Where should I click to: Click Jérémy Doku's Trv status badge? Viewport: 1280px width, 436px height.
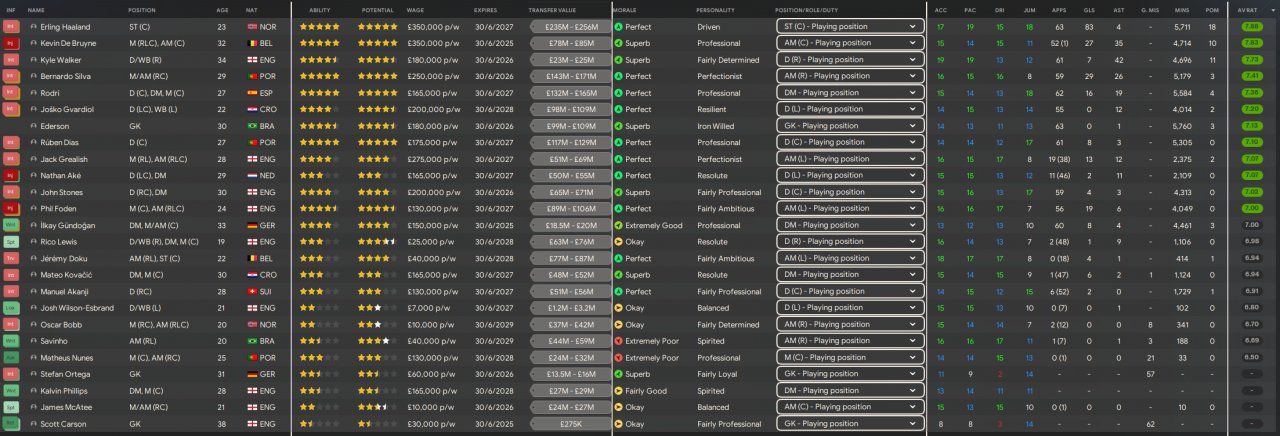(11, 258)
